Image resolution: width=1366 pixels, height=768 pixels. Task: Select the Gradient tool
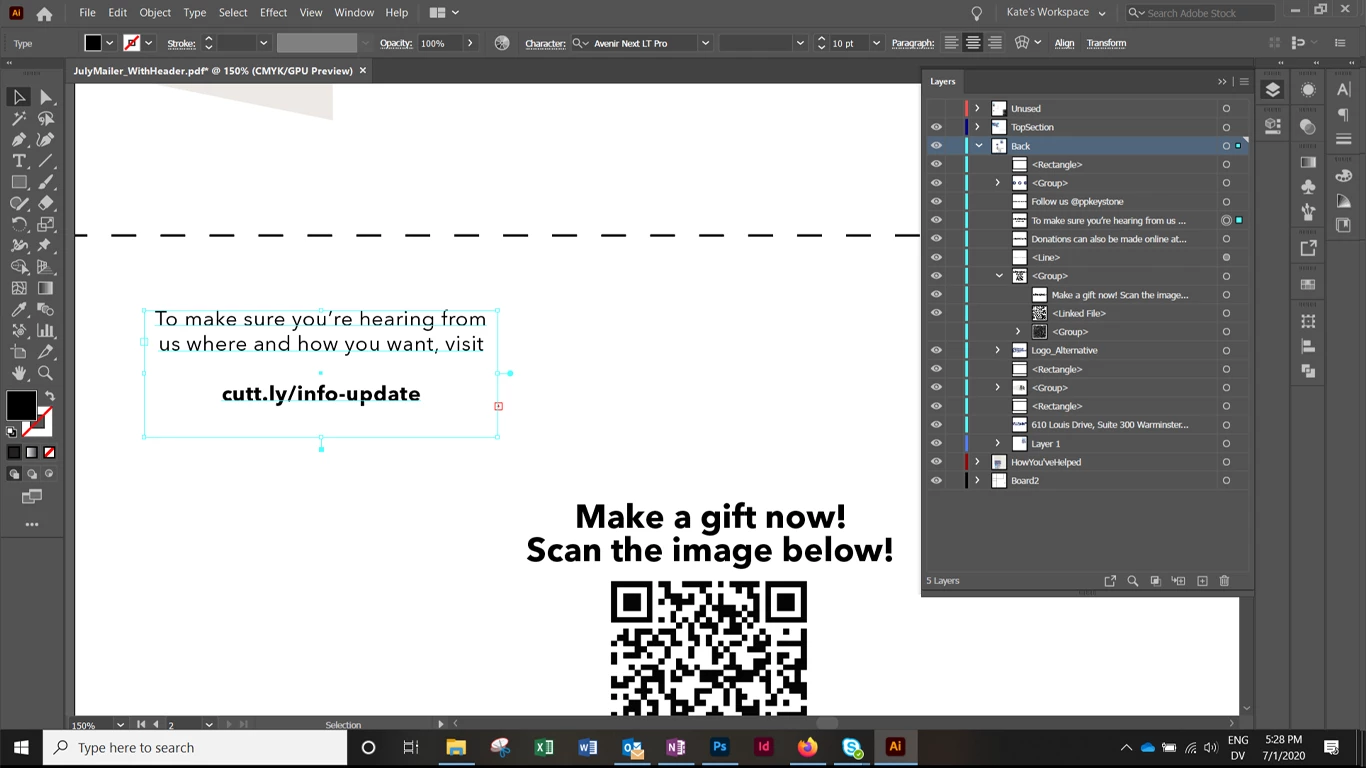click(x=46, y=288)
